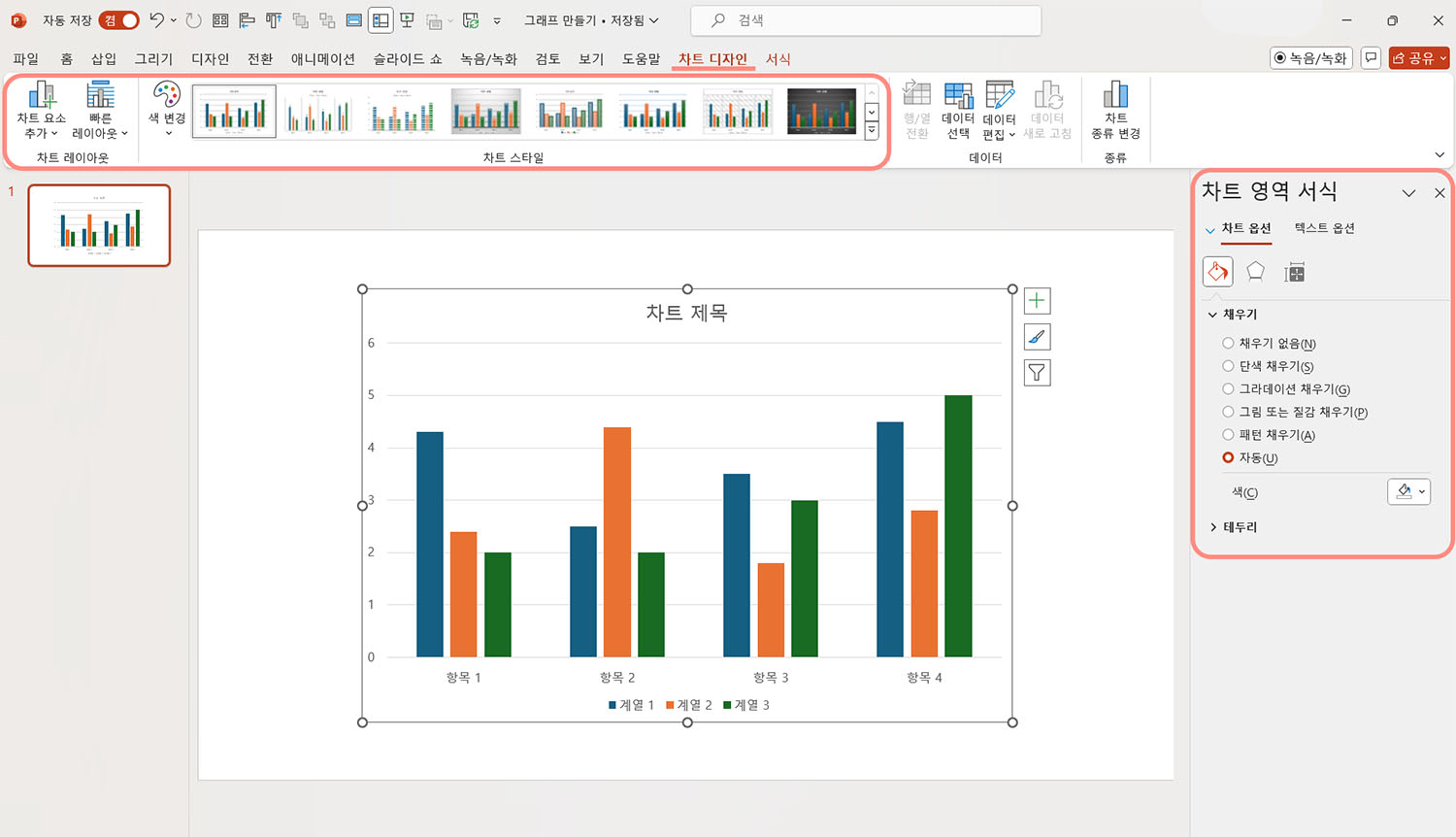Click the undo arrow in quick access toolbar
The width and height of the screenshot is (1456, 837).
pos(156,19)
